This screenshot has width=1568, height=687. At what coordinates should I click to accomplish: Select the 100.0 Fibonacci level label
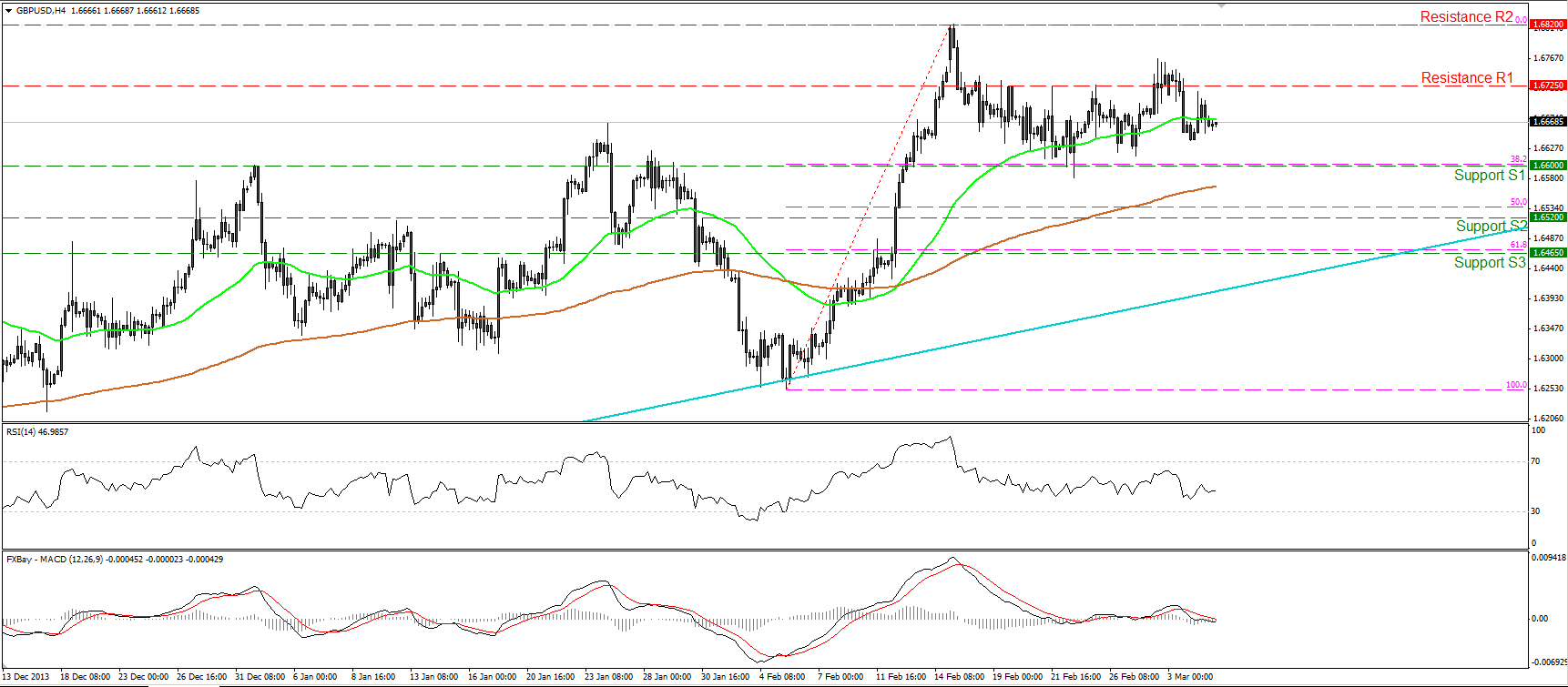[x=1516, y=385]
